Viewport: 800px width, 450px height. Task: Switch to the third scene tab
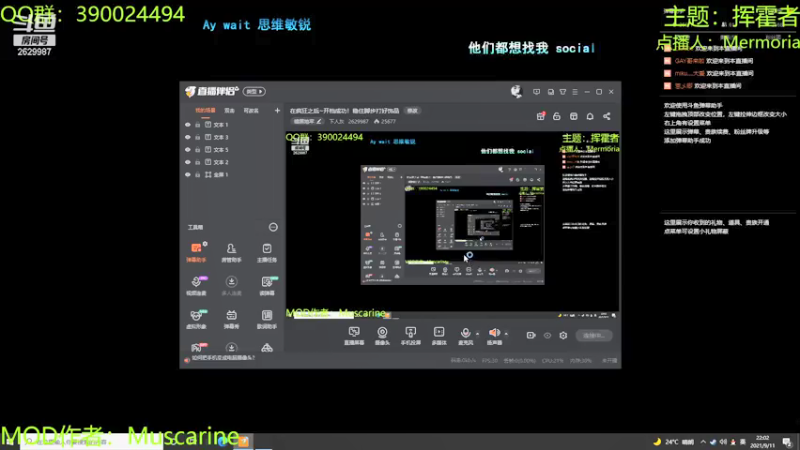251,111
